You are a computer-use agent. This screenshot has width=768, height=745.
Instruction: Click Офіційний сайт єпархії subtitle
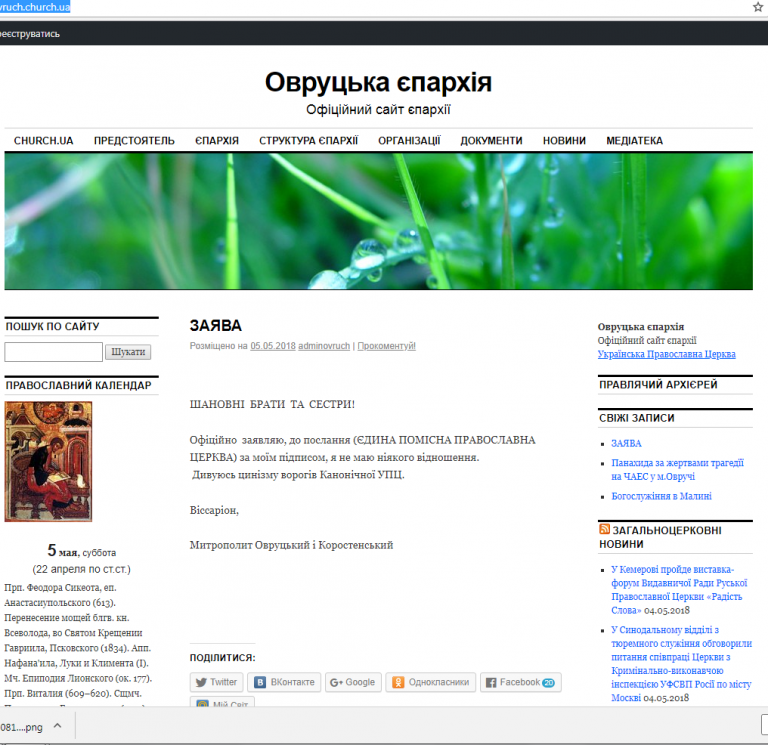(378, 109)
